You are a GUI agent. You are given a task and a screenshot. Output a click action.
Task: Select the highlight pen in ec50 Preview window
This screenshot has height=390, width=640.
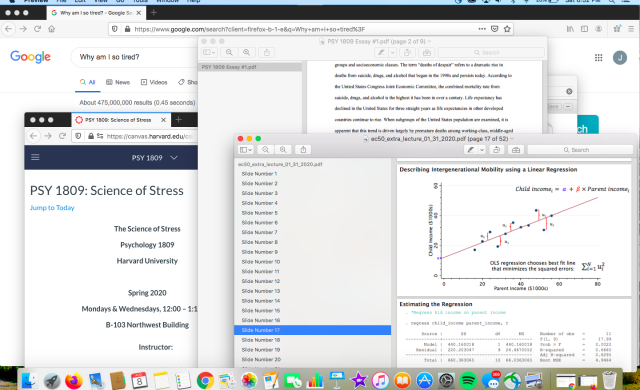point(471,150)
